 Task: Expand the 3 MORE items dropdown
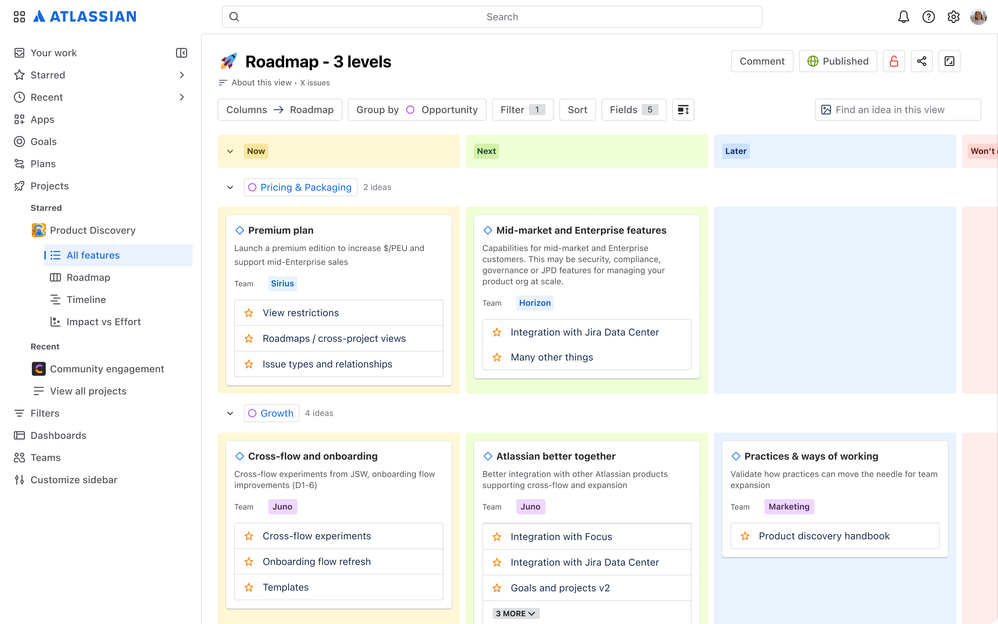coord(516,613)
